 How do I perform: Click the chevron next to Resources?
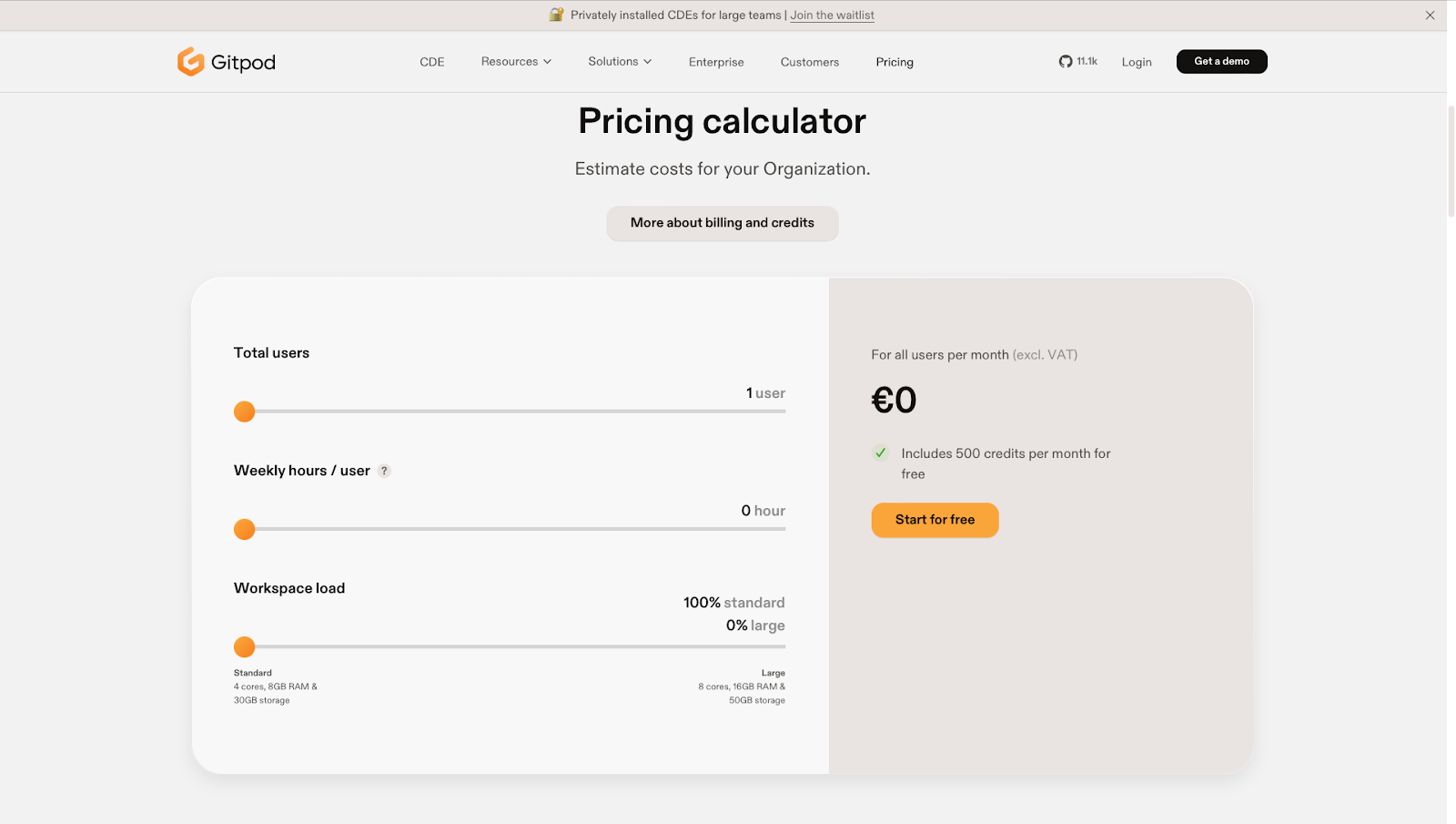pos(547,61)
